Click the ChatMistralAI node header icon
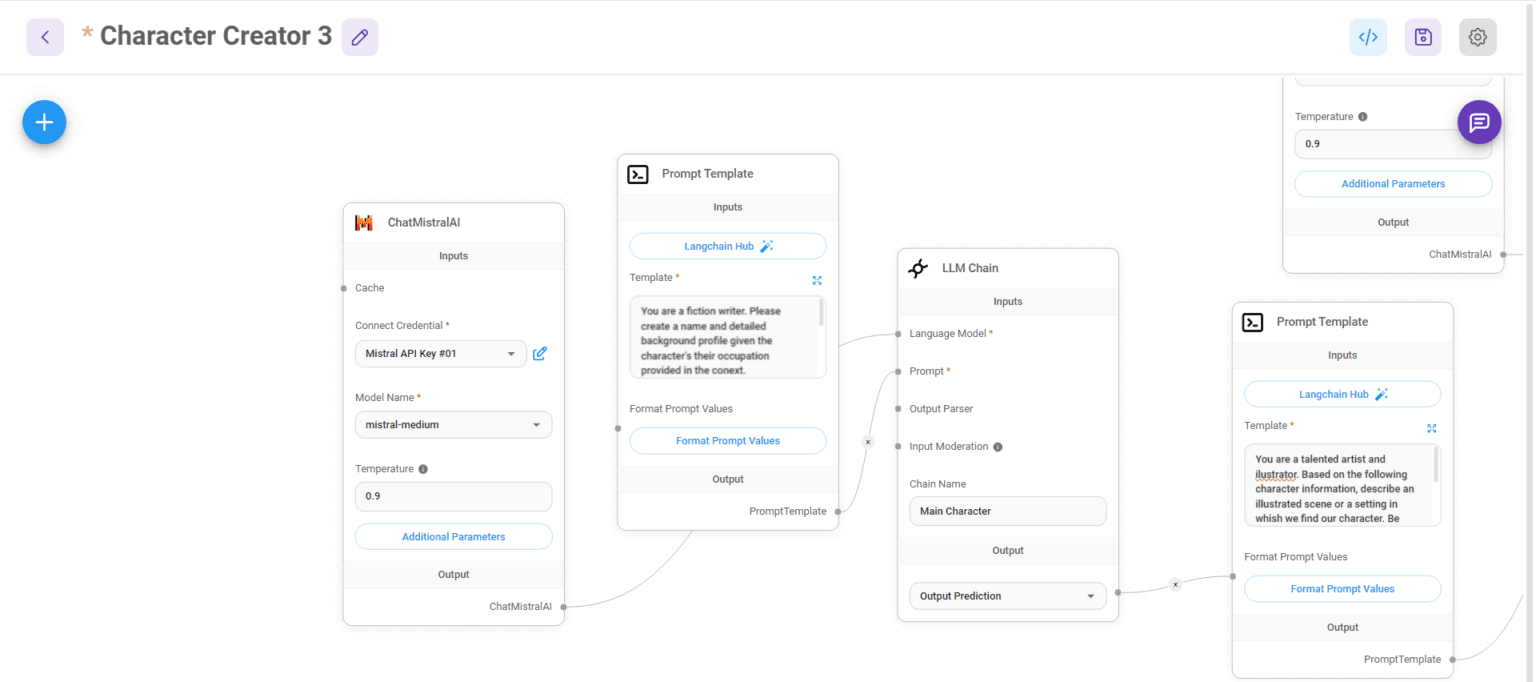 pos(367,221)
